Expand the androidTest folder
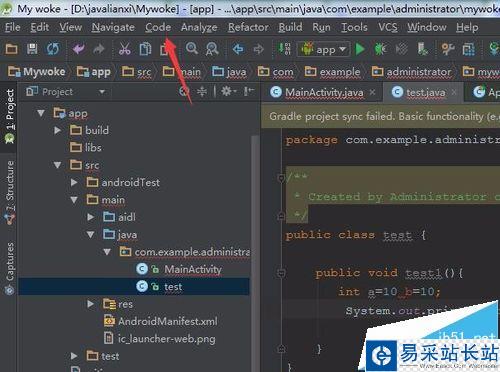 coord(74,182)
